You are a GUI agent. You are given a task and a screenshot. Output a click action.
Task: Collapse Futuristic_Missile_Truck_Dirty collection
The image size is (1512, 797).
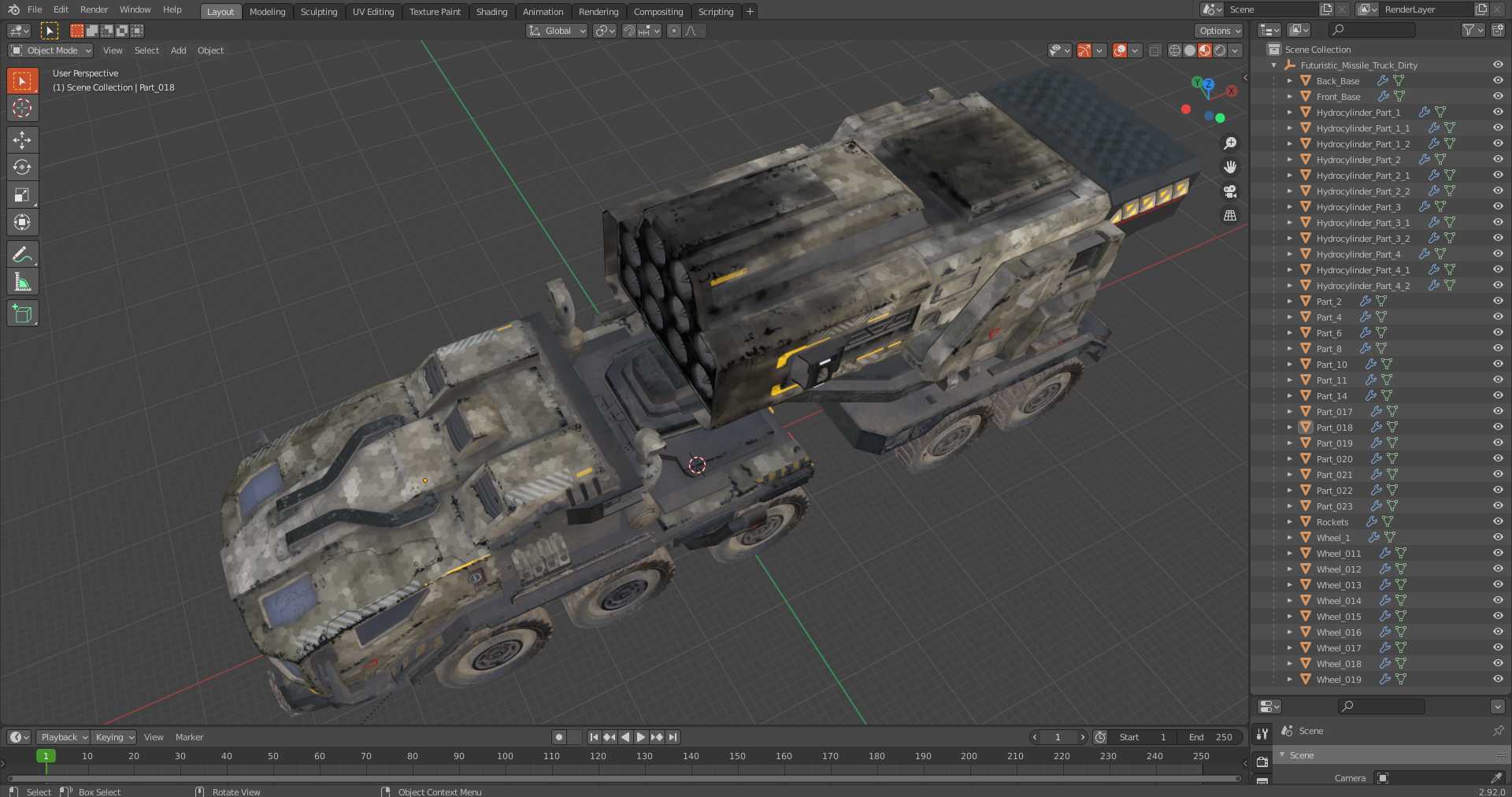1274,65
